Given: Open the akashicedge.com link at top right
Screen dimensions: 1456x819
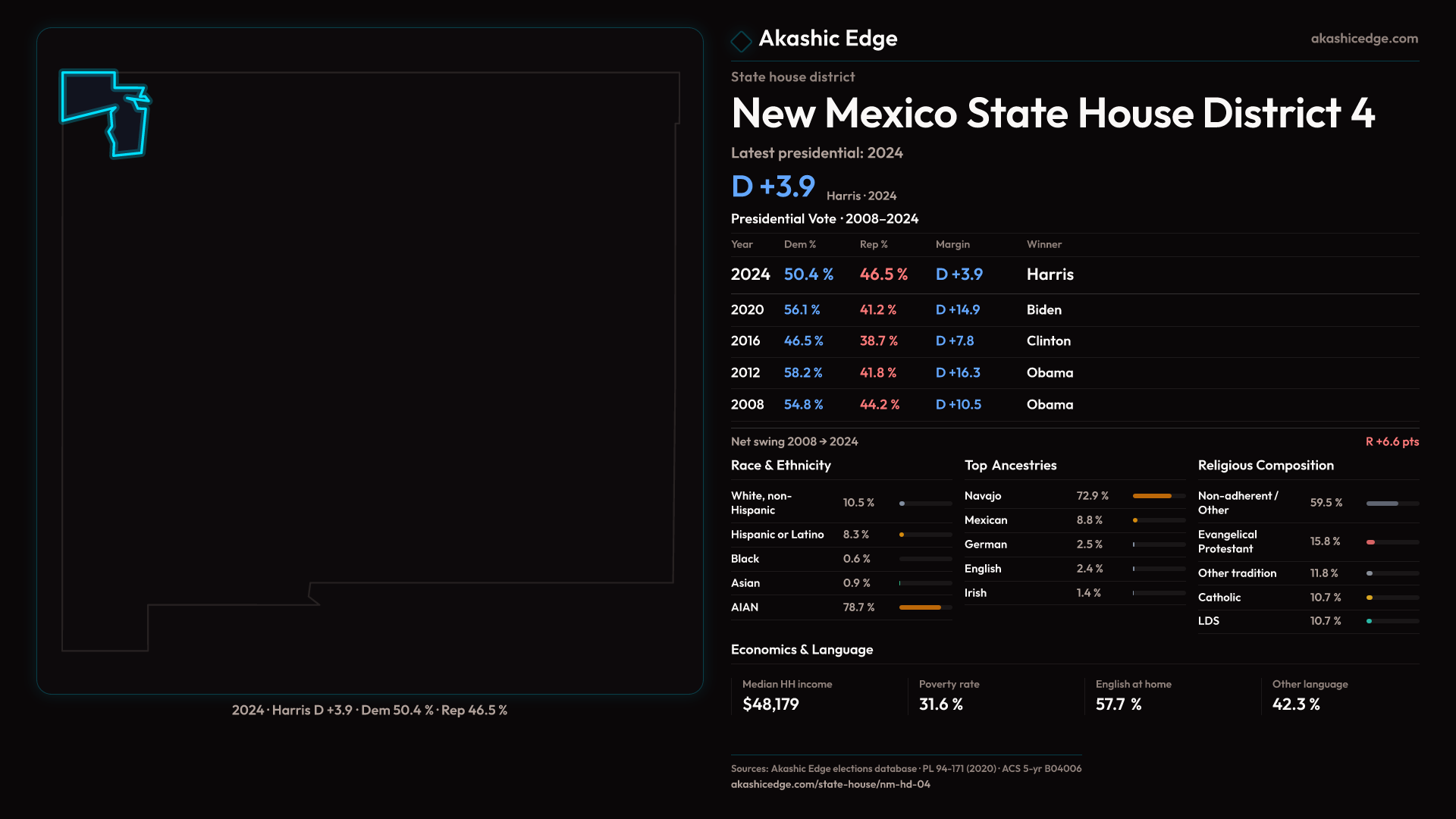Looking at the screenshot, I should point(1363,38).
